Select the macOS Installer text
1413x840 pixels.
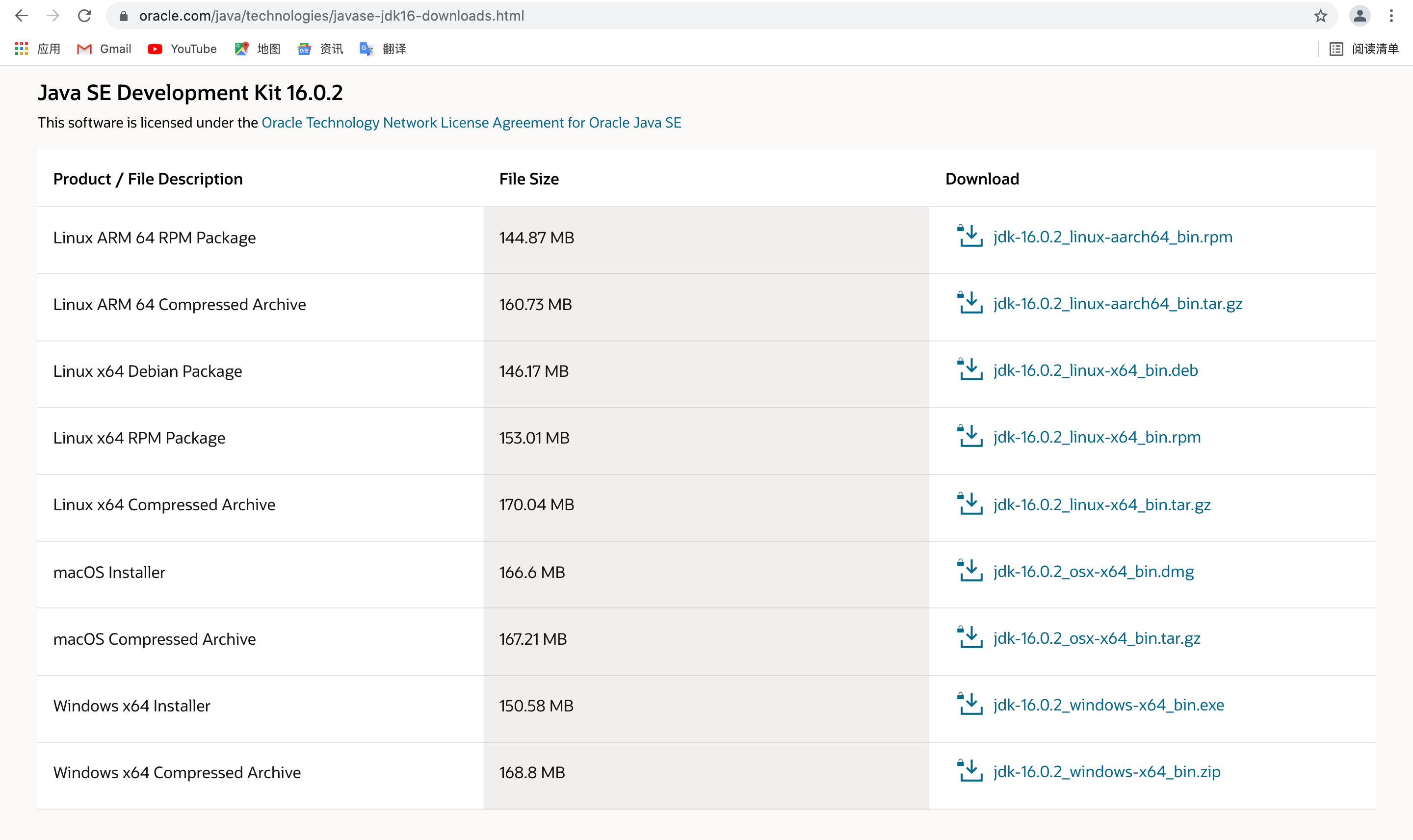[x=109, y=572]
